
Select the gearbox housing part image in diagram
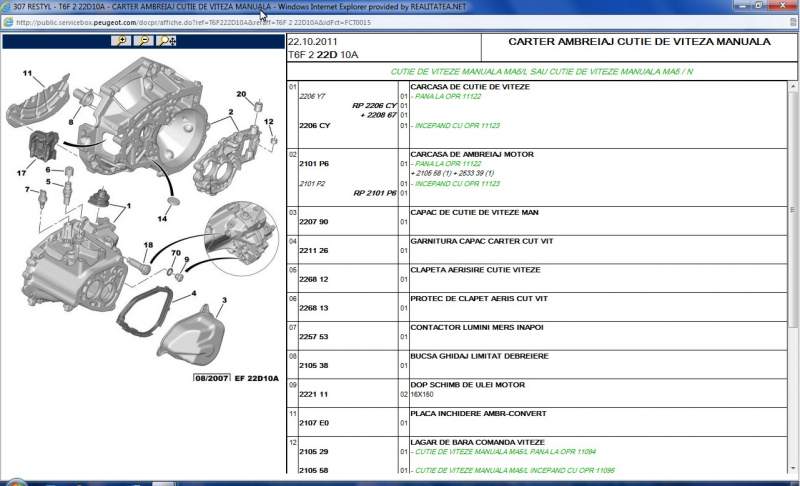coord(77,264)
